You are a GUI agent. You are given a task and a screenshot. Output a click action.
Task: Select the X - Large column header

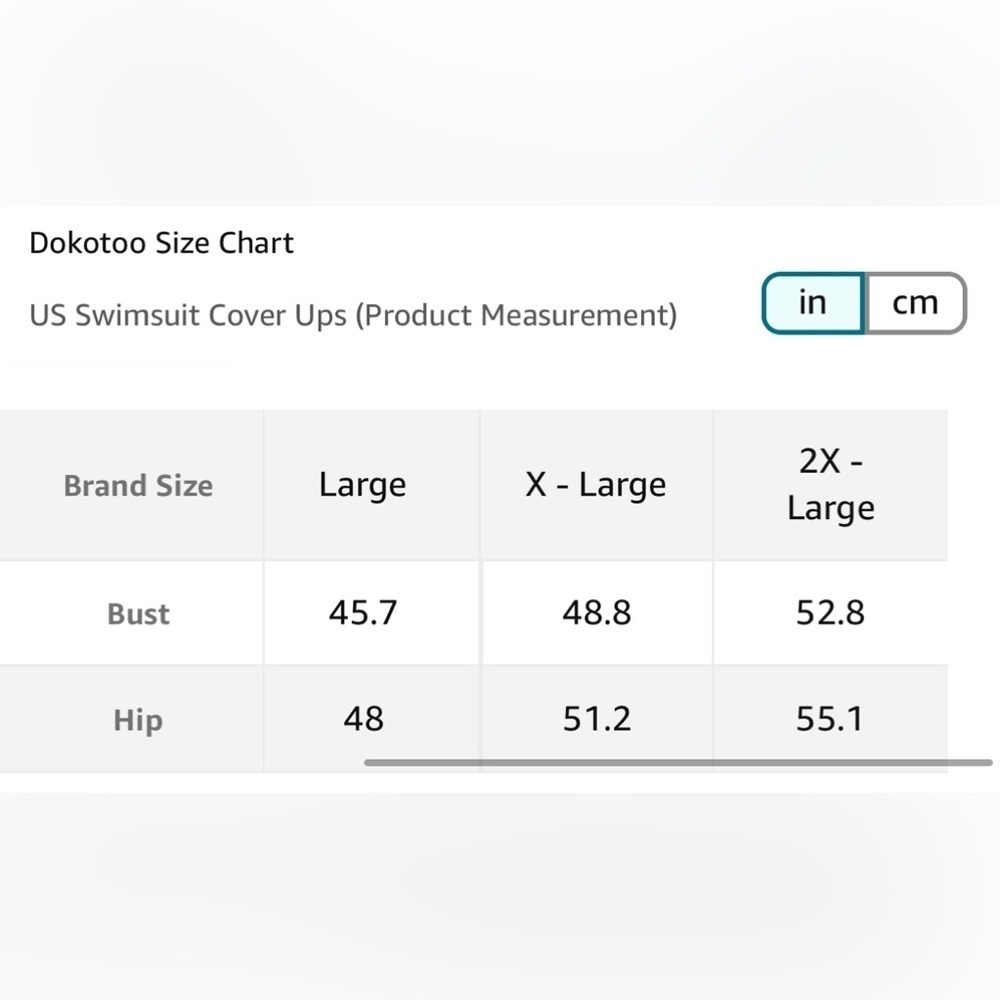(x=596, y=485)
